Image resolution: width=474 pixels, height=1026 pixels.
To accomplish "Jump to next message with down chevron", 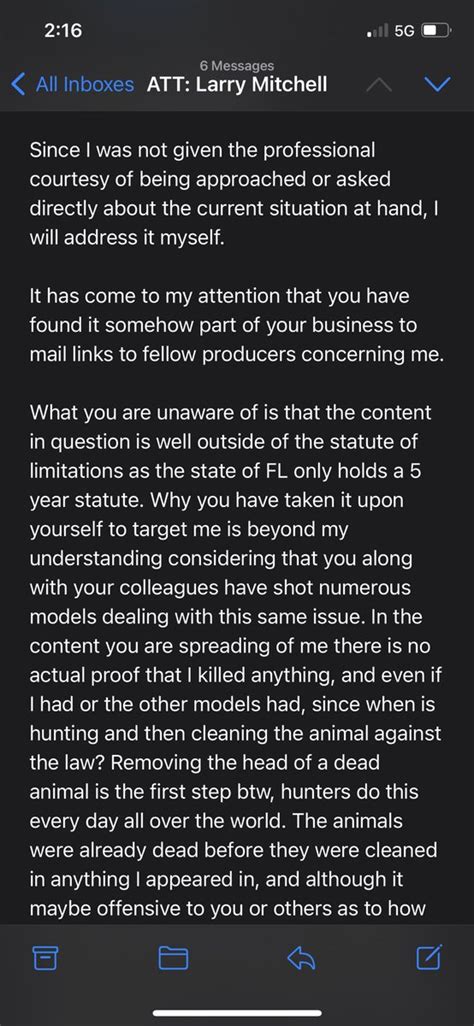I will point(437,84).
